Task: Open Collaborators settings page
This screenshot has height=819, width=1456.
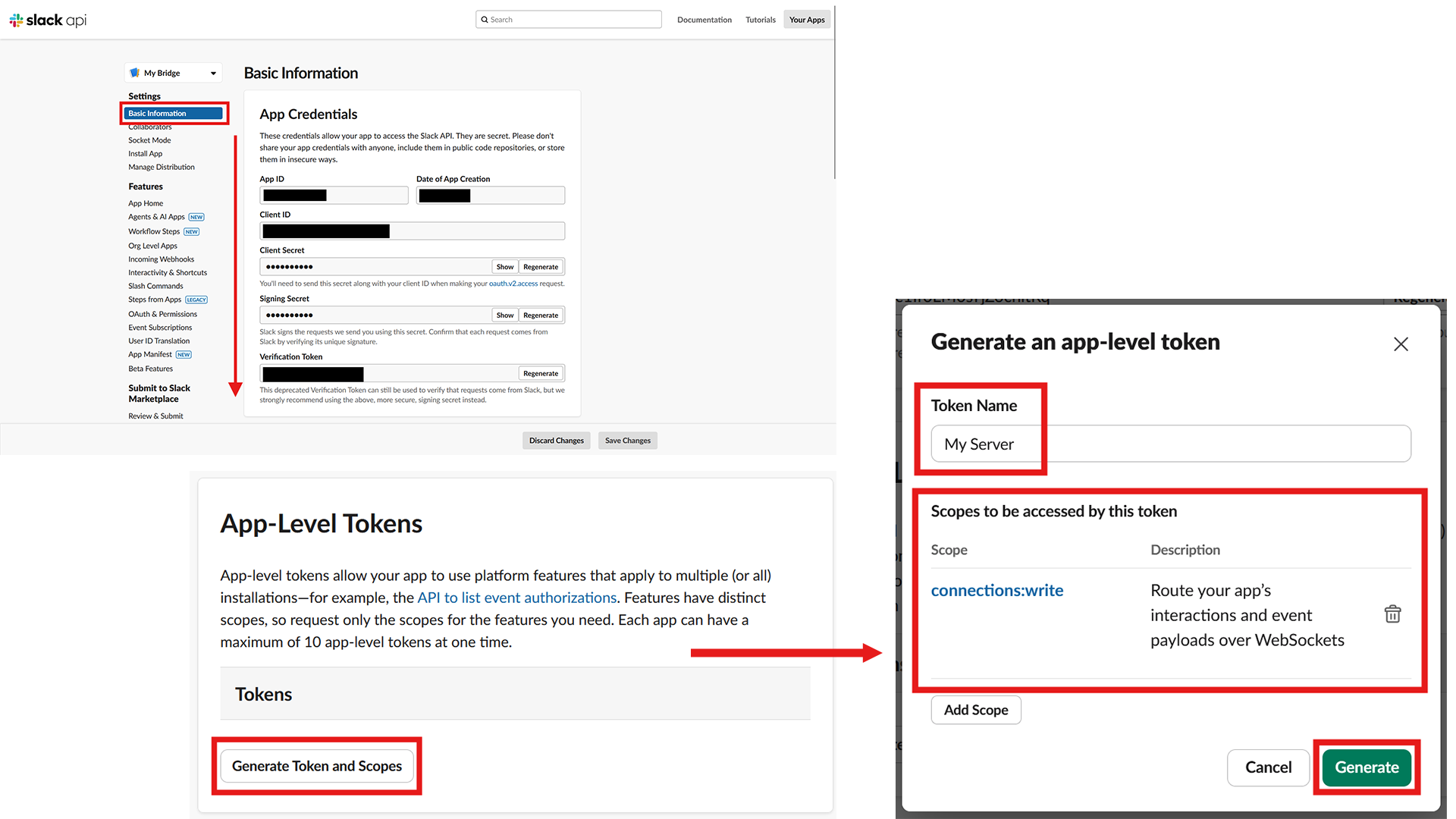Action: point(150,127)
